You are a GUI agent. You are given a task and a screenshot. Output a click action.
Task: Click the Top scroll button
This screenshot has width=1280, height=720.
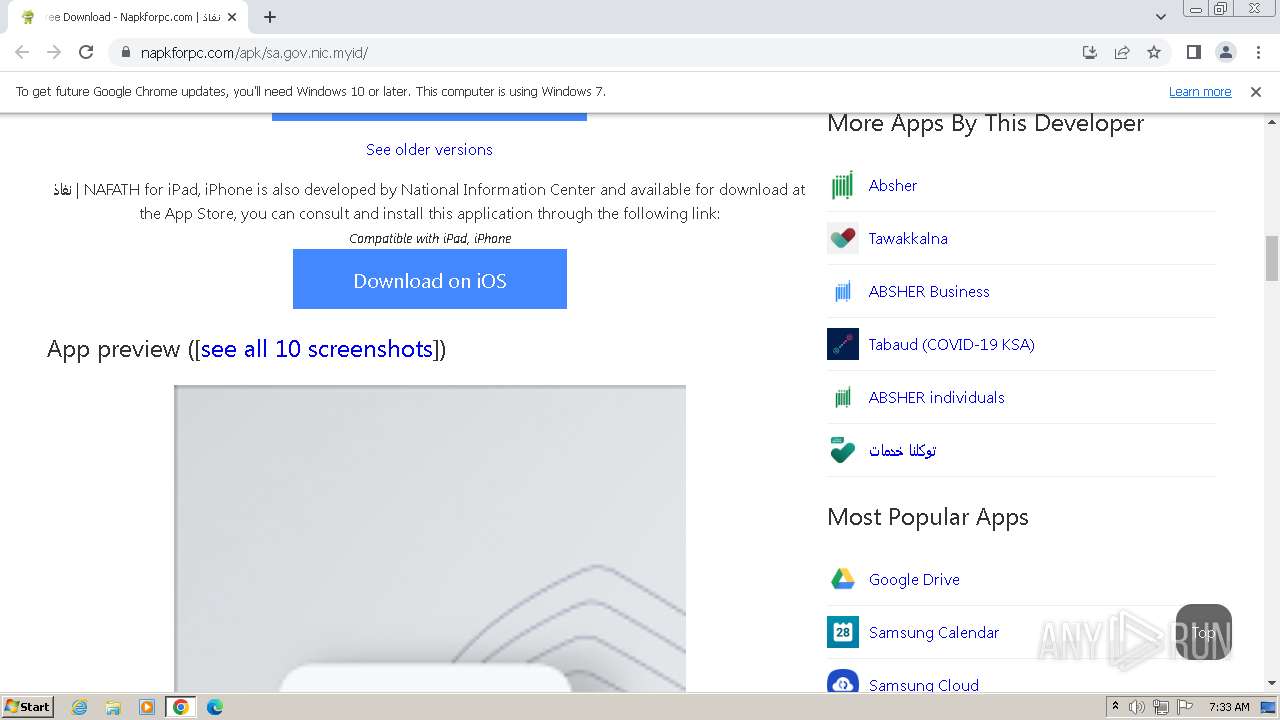(x=1204, y=632)
